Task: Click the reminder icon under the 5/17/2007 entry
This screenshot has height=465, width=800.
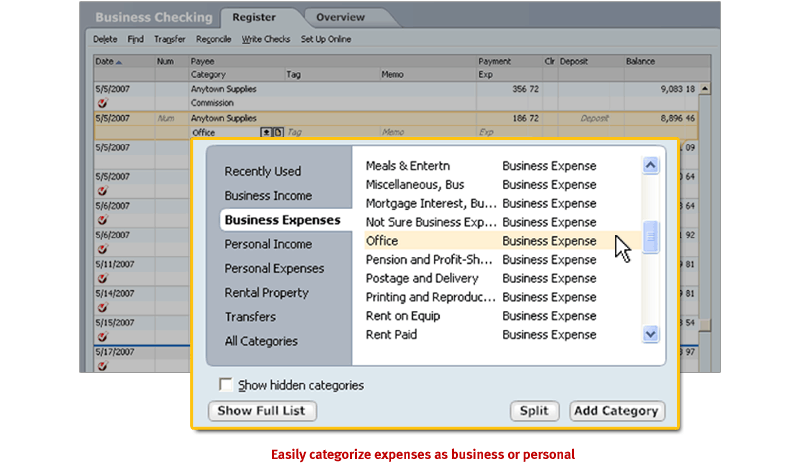Action: point(102,366)
